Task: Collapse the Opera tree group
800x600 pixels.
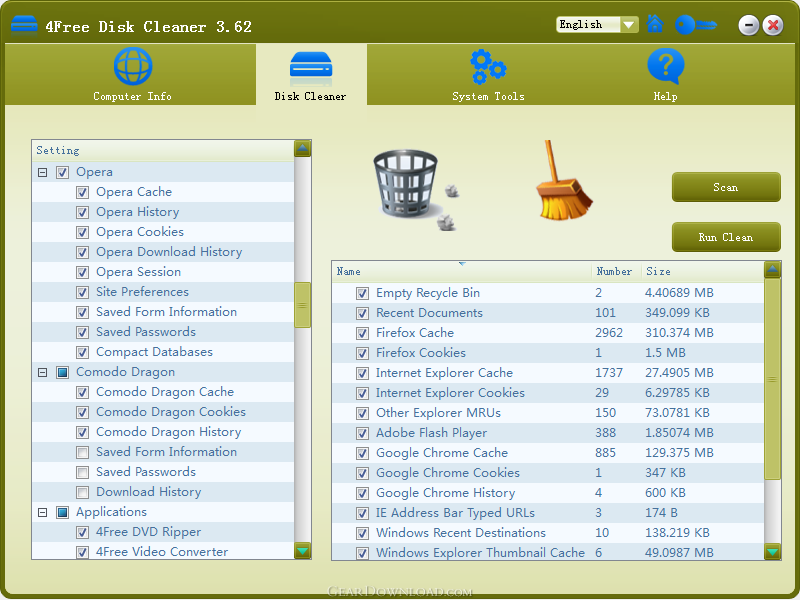Action: pyautogui.click(x=42, y=172)
